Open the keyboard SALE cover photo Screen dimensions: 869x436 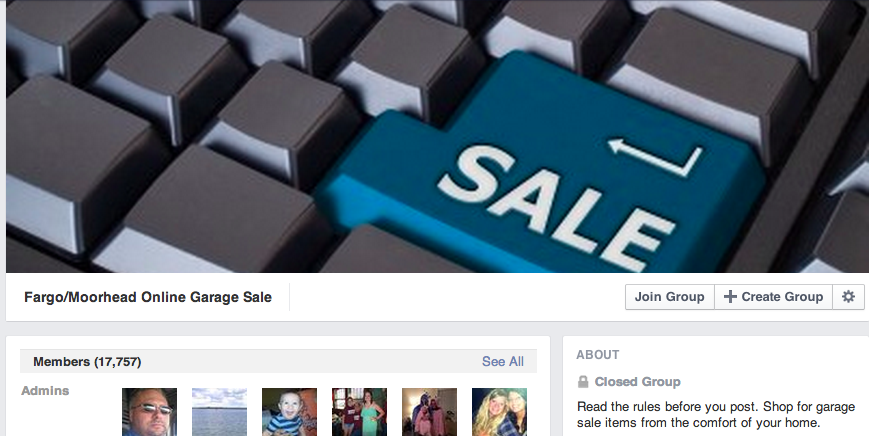point(437,136)
